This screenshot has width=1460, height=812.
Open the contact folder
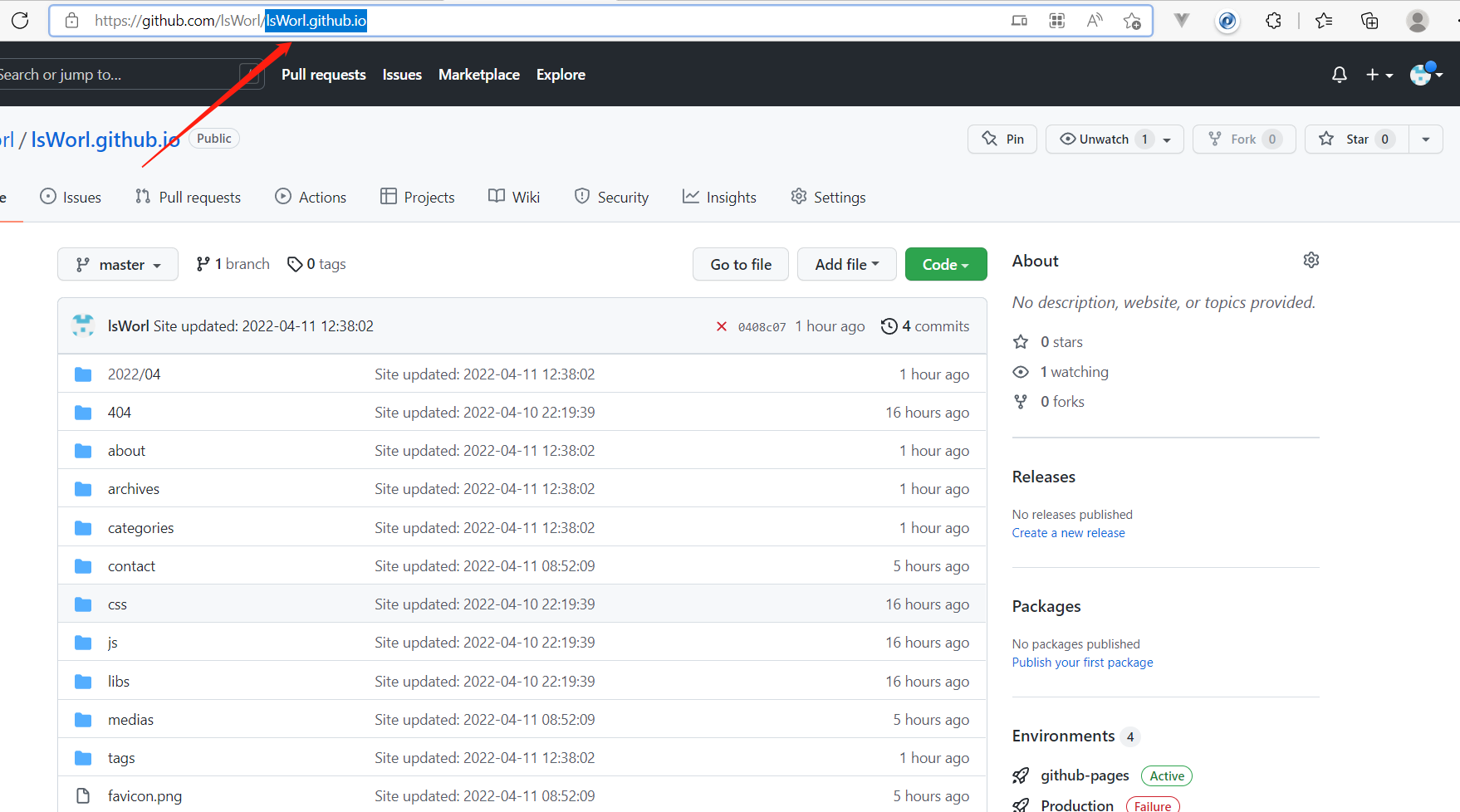(131, 566)
